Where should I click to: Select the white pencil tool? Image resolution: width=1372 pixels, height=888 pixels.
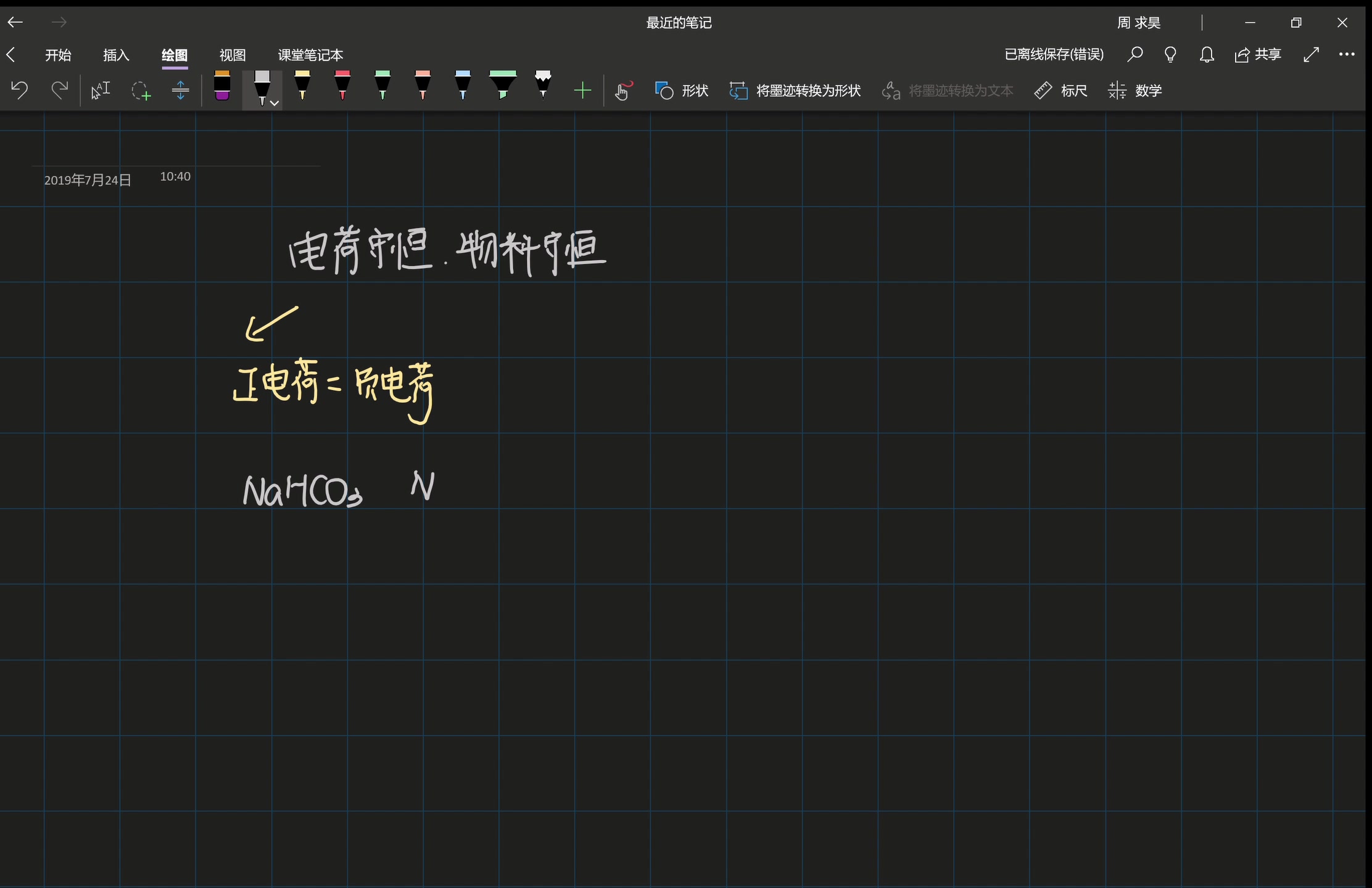543,84
